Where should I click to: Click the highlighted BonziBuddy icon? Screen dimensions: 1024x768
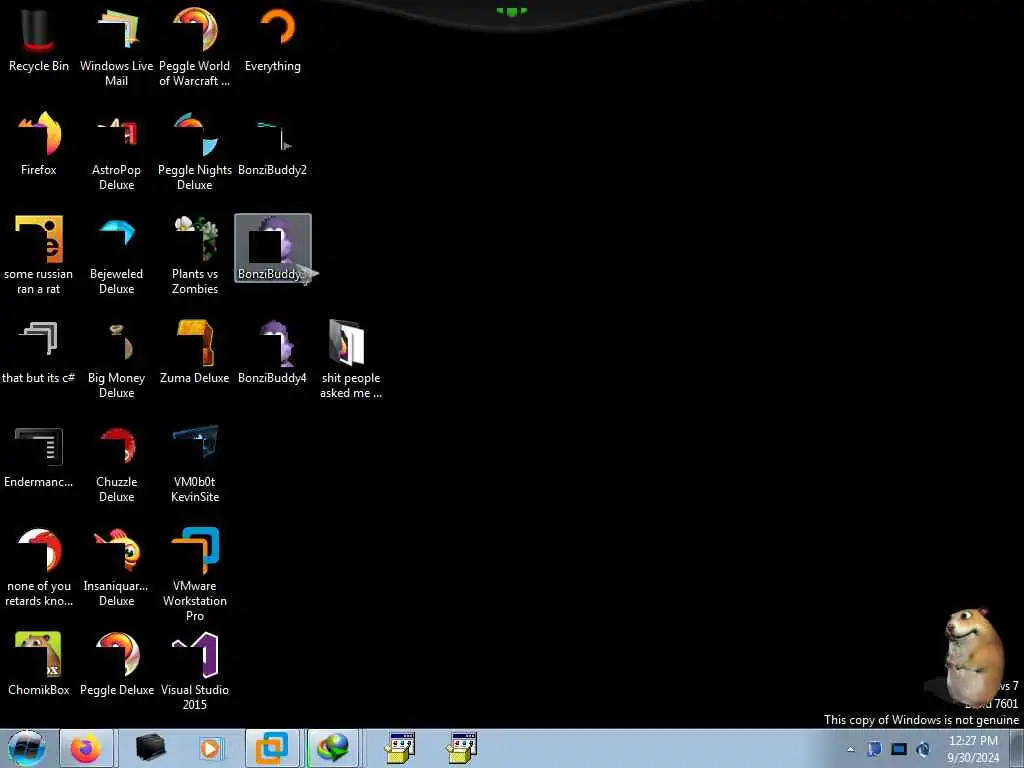click(x=273, y=248)
